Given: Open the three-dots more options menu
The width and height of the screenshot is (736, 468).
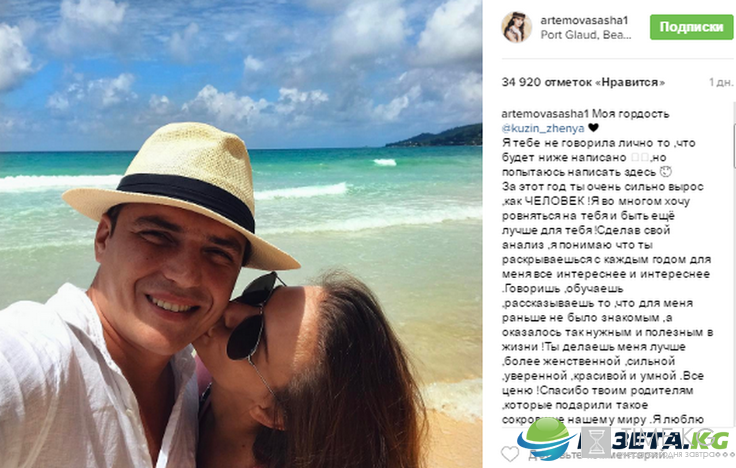Looking at the screenshot, I should pos(728,454).
